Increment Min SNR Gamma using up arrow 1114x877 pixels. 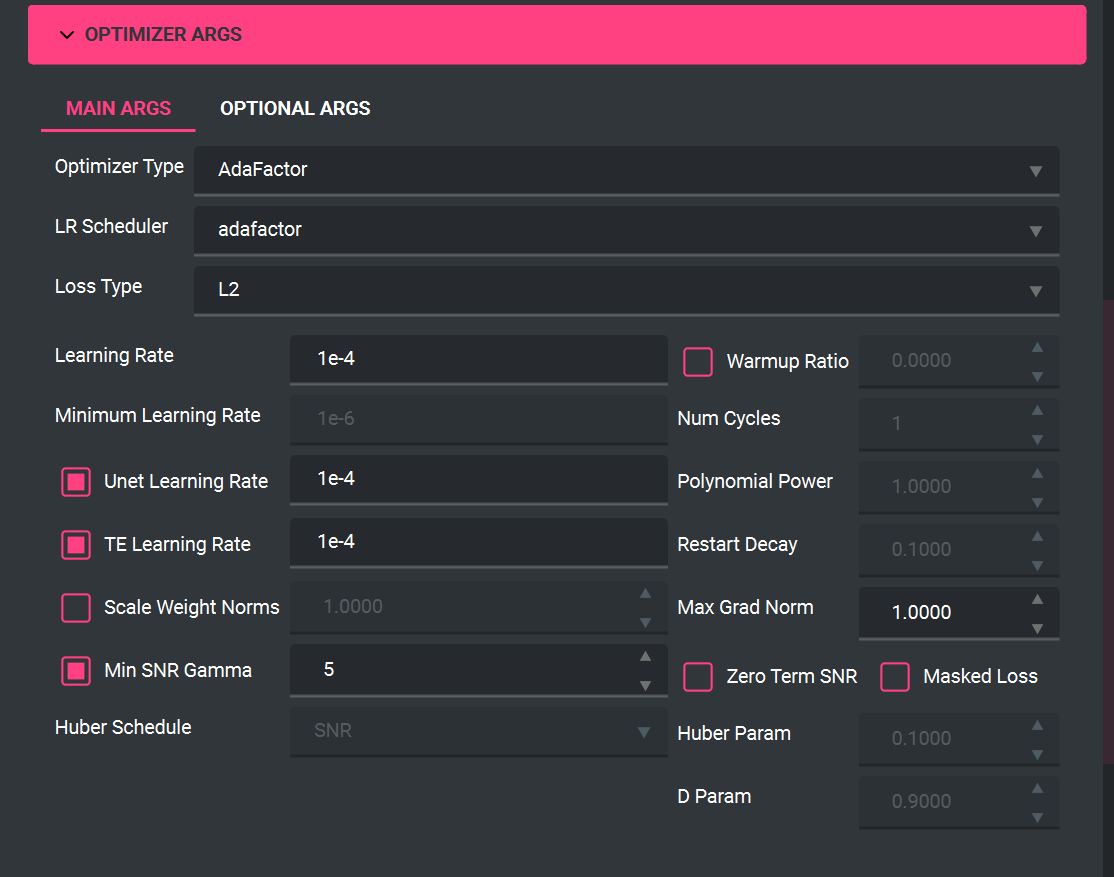pos(646,656)
